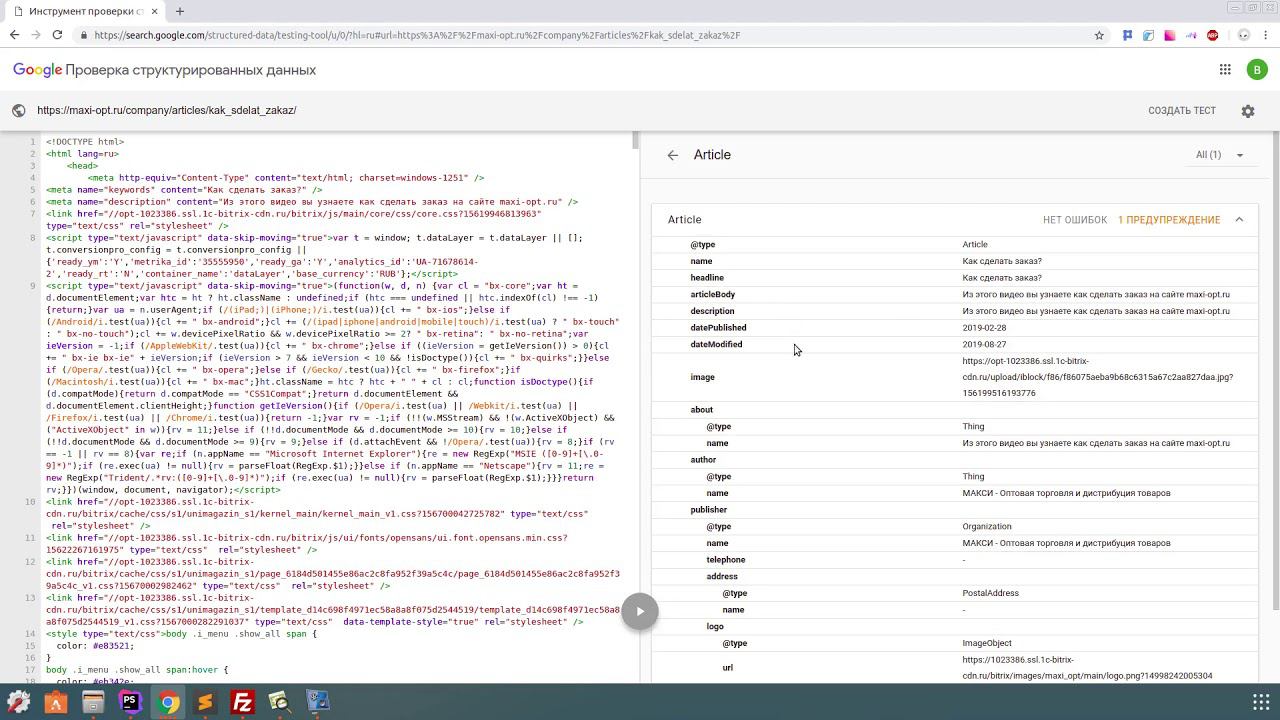Click the 1 ПРЕДУПРЕЖДЕНИЕ warning label
This screenshot has height=720, width=1280.
pyautogui.click(x=1169, y=220)
